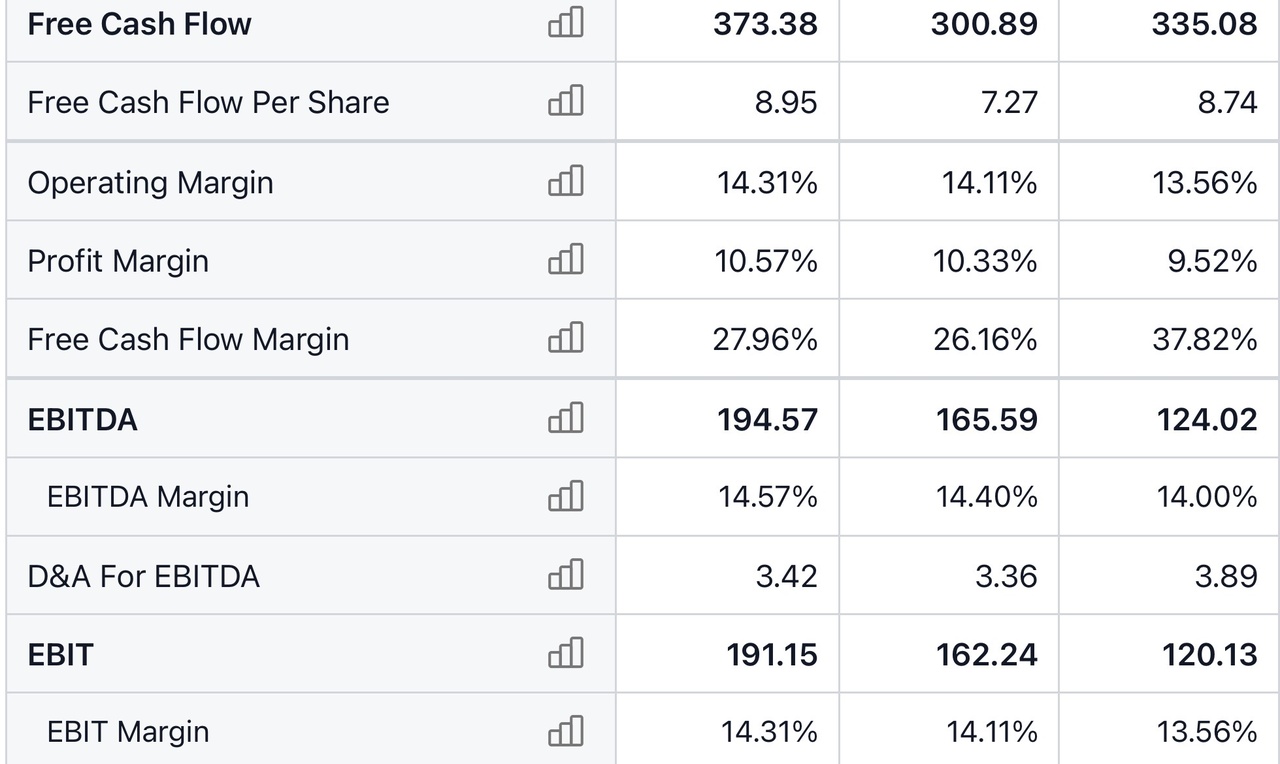Viewport: 1280px width, 764px height.
Task: Select the Profit Margin label
Action: [x=118, y=261]
